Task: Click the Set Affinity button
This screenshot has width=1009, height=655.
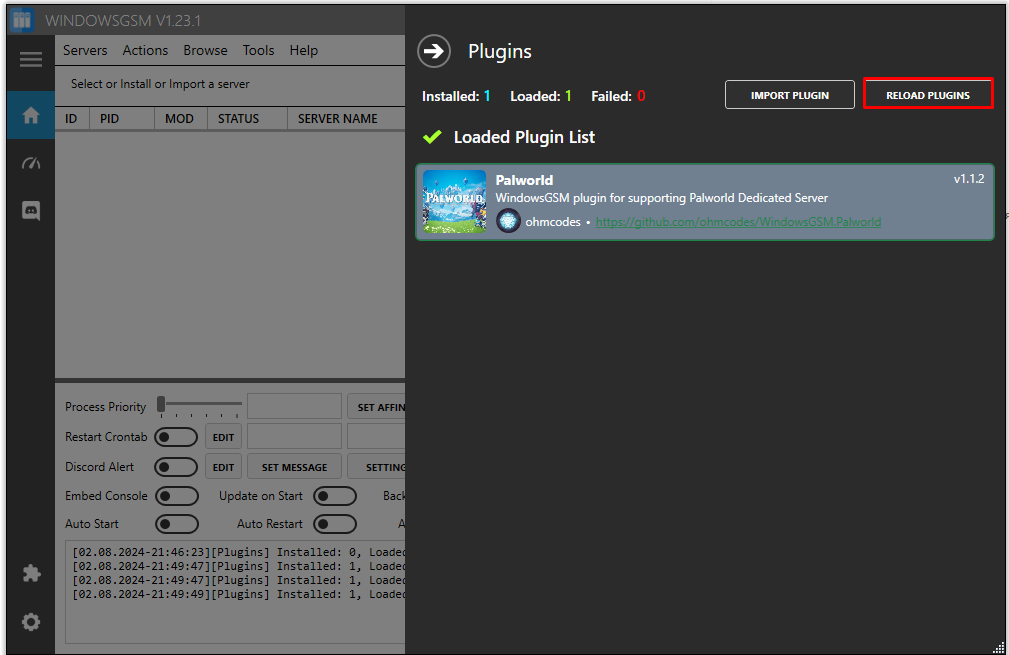Action: (376, 407)
